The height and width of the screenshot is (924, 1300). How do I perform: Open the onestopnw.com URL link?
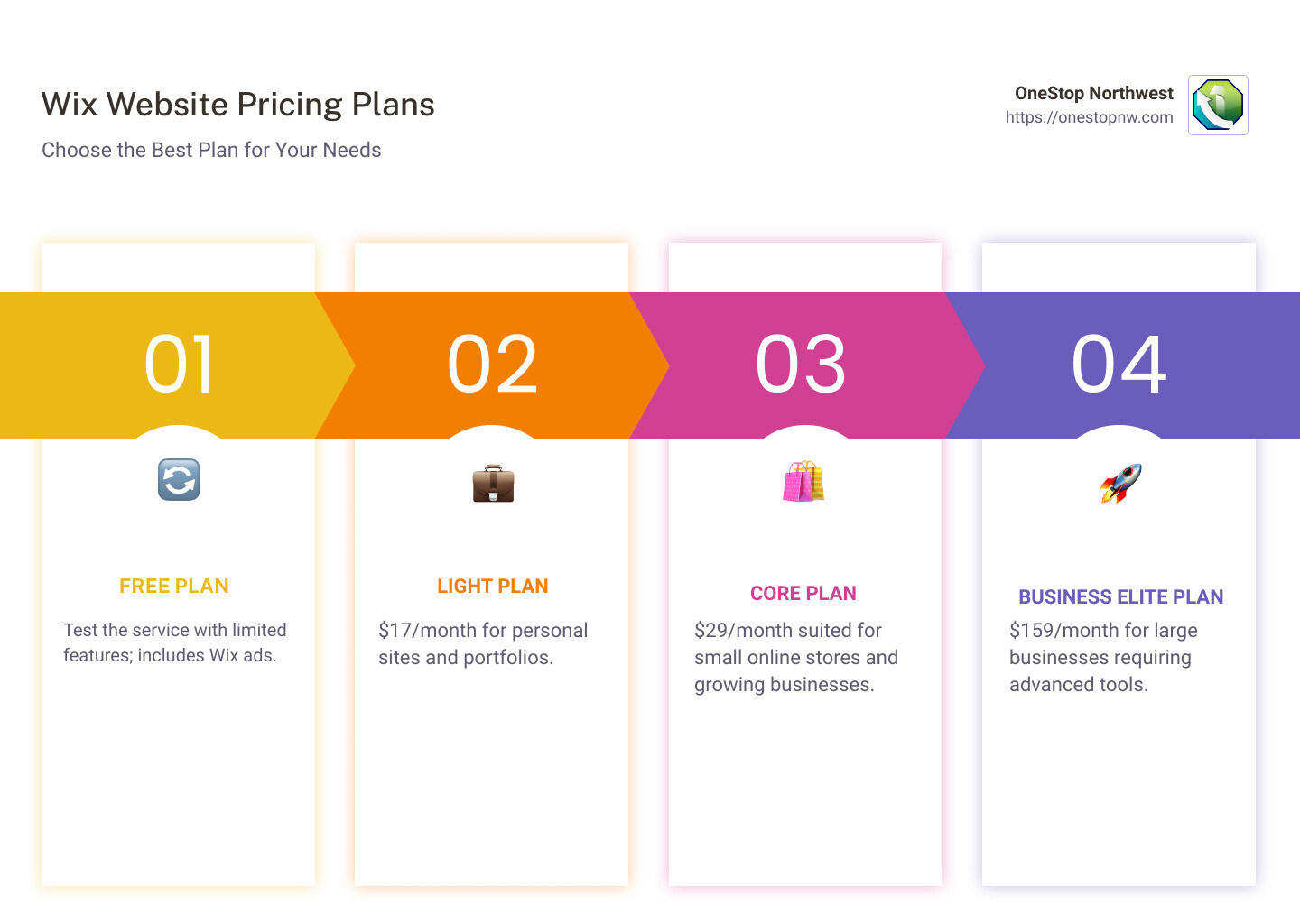1089,117
